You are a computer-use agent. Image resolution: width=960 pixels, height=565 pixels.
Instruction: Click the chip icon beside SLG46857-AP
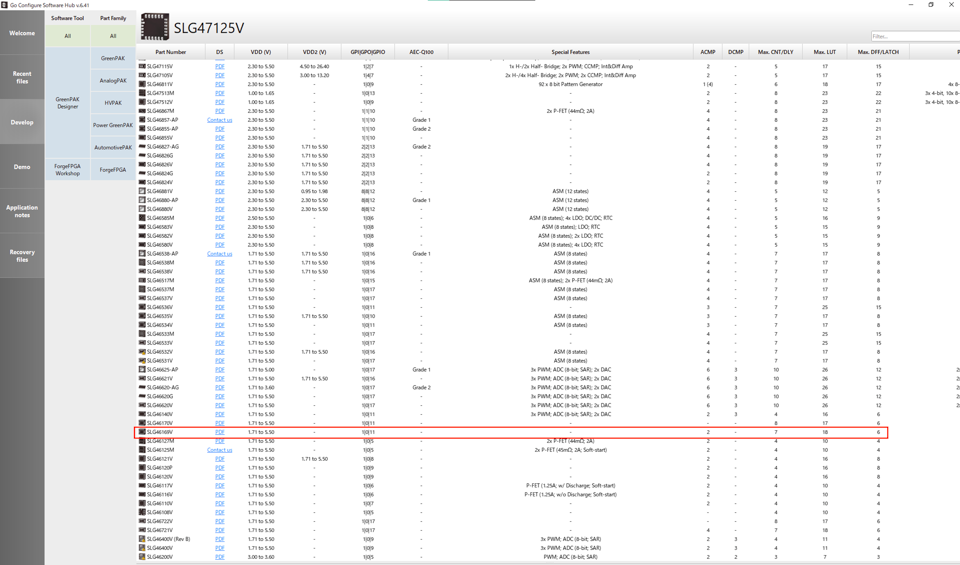point(142,120)
